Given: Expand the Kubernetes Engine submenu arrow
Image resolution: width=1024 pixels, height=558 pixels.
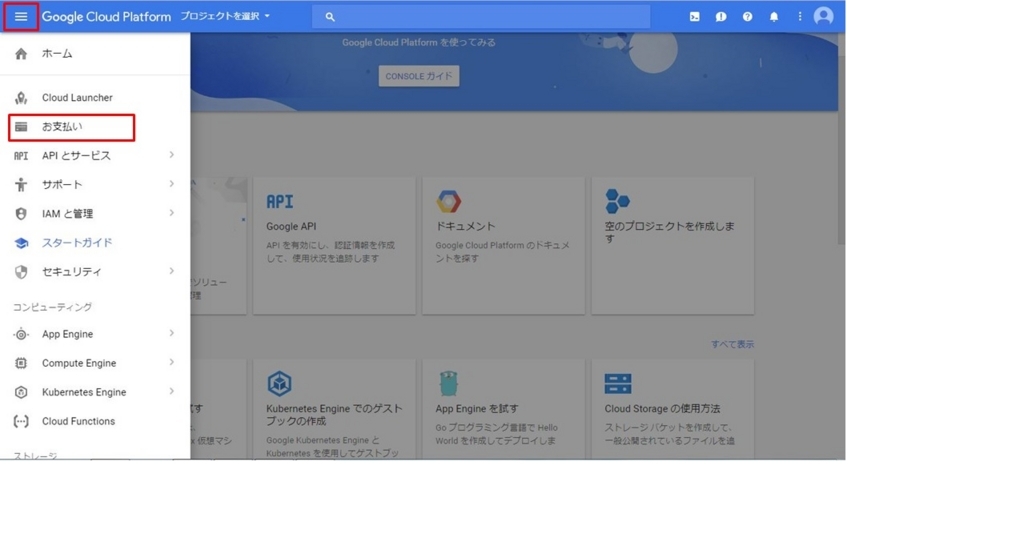Looking at the screenshot, I should coord(172,391).
